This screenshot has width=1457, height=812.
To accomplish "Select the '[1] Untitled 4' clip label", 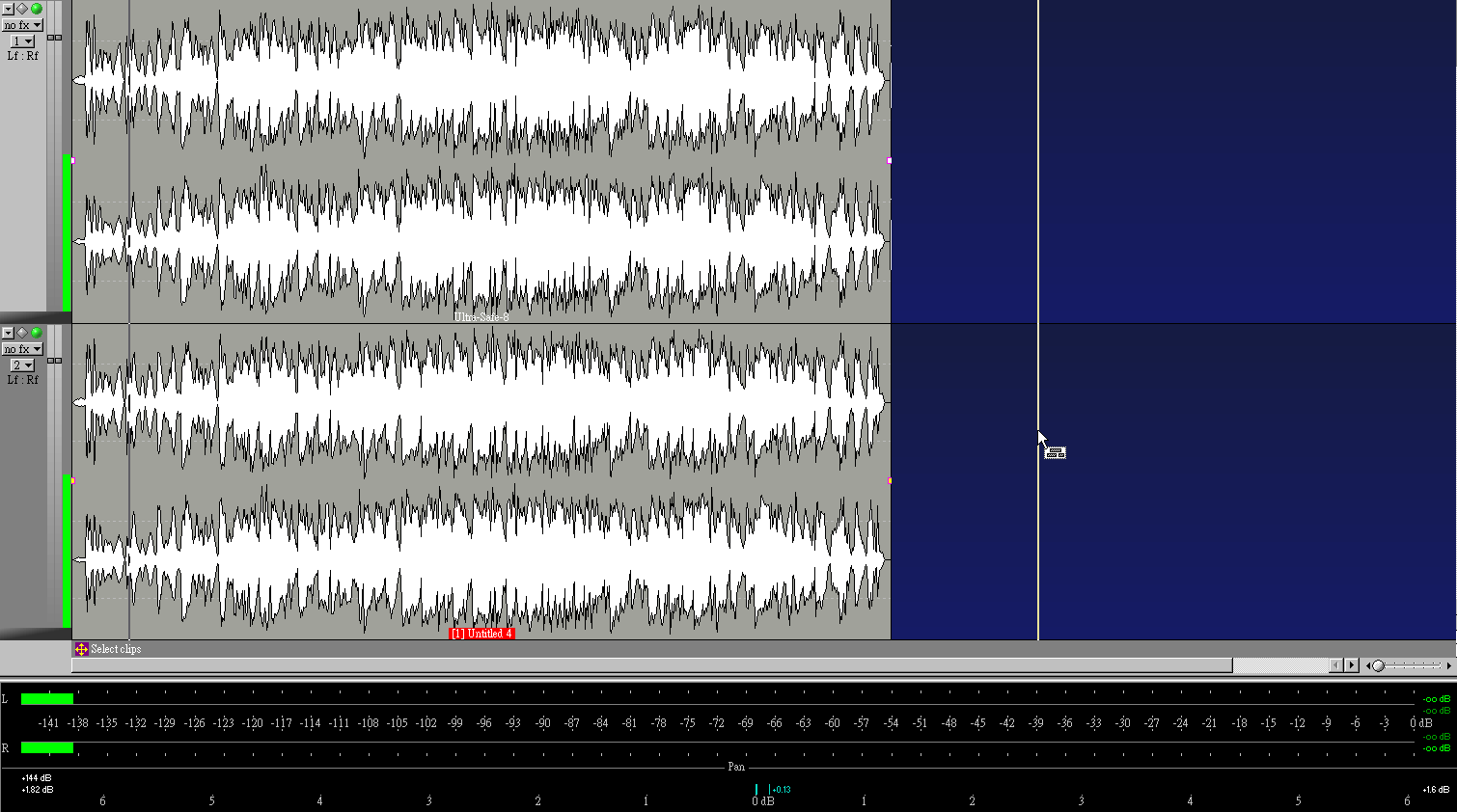I will 481,634.
